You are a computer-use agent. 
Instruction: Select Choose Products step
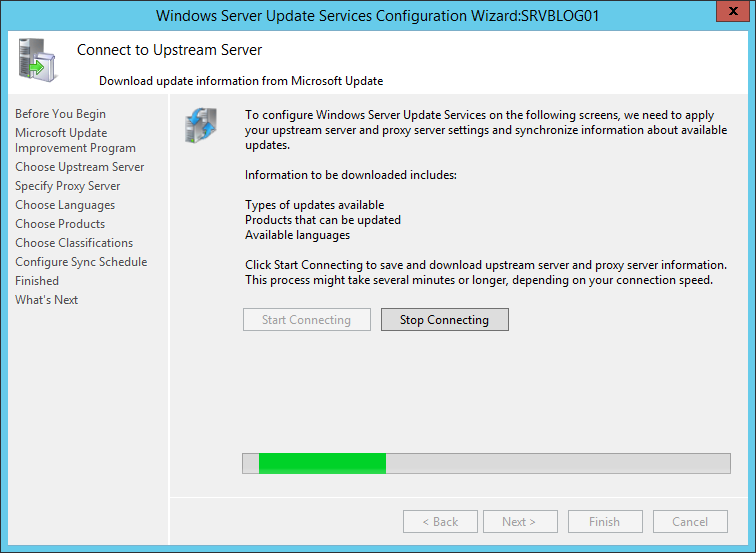point(60,224)
